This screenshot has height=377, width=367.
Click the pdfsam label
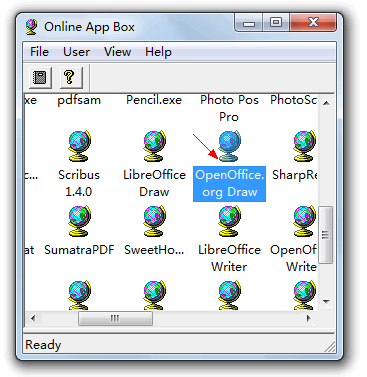[x=79, y=100]
